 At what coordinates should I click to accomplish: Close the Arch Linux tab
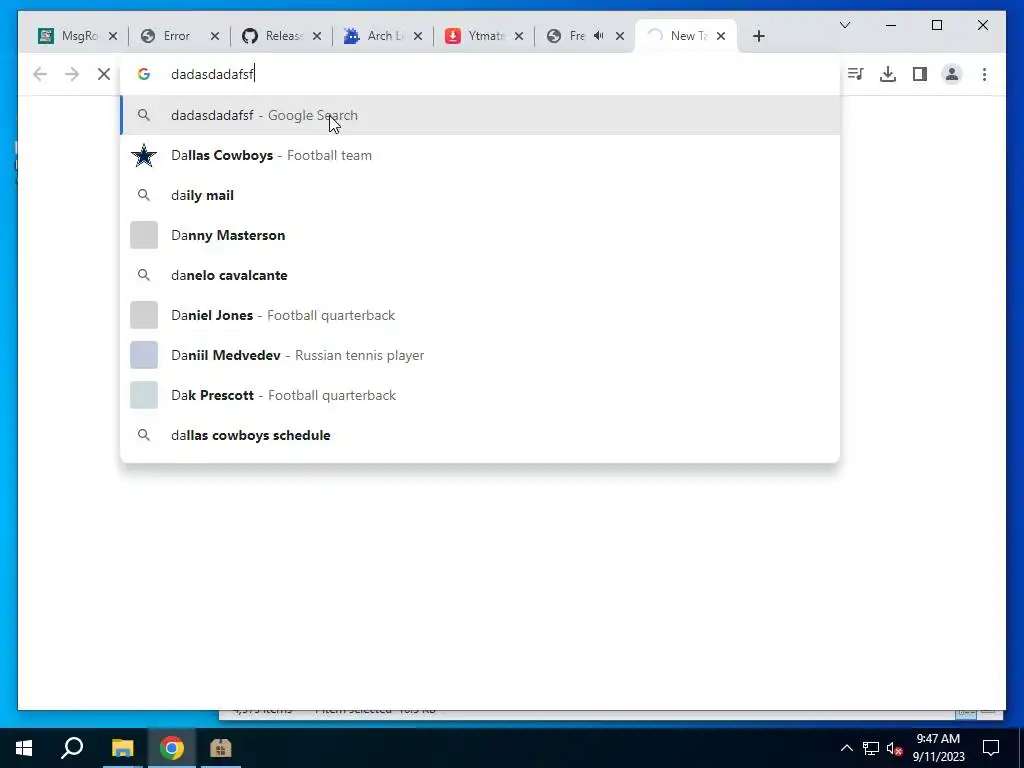tap(418, 36)
